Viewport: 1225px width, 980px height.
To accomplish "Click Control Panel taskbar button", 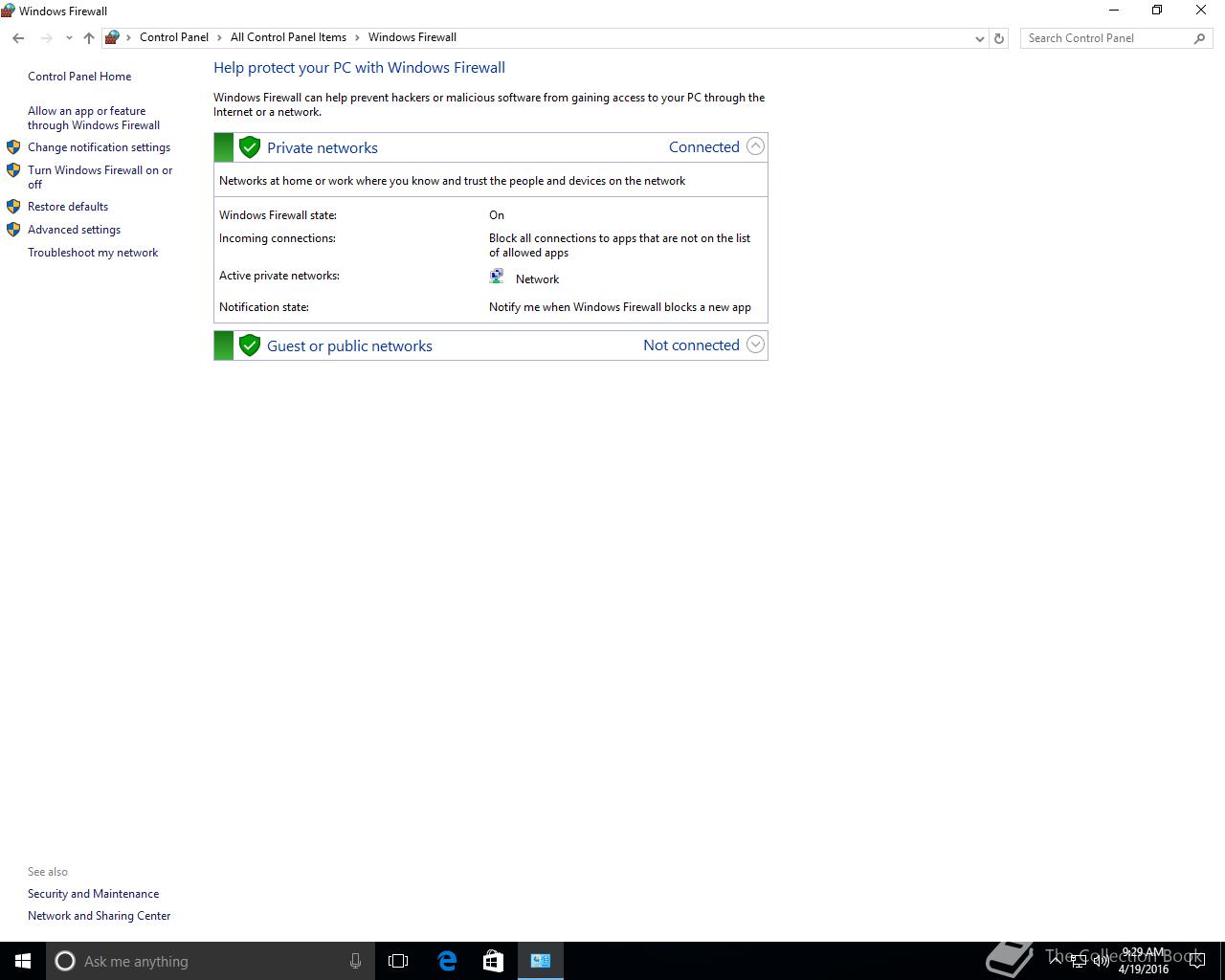I will (541, 961).
